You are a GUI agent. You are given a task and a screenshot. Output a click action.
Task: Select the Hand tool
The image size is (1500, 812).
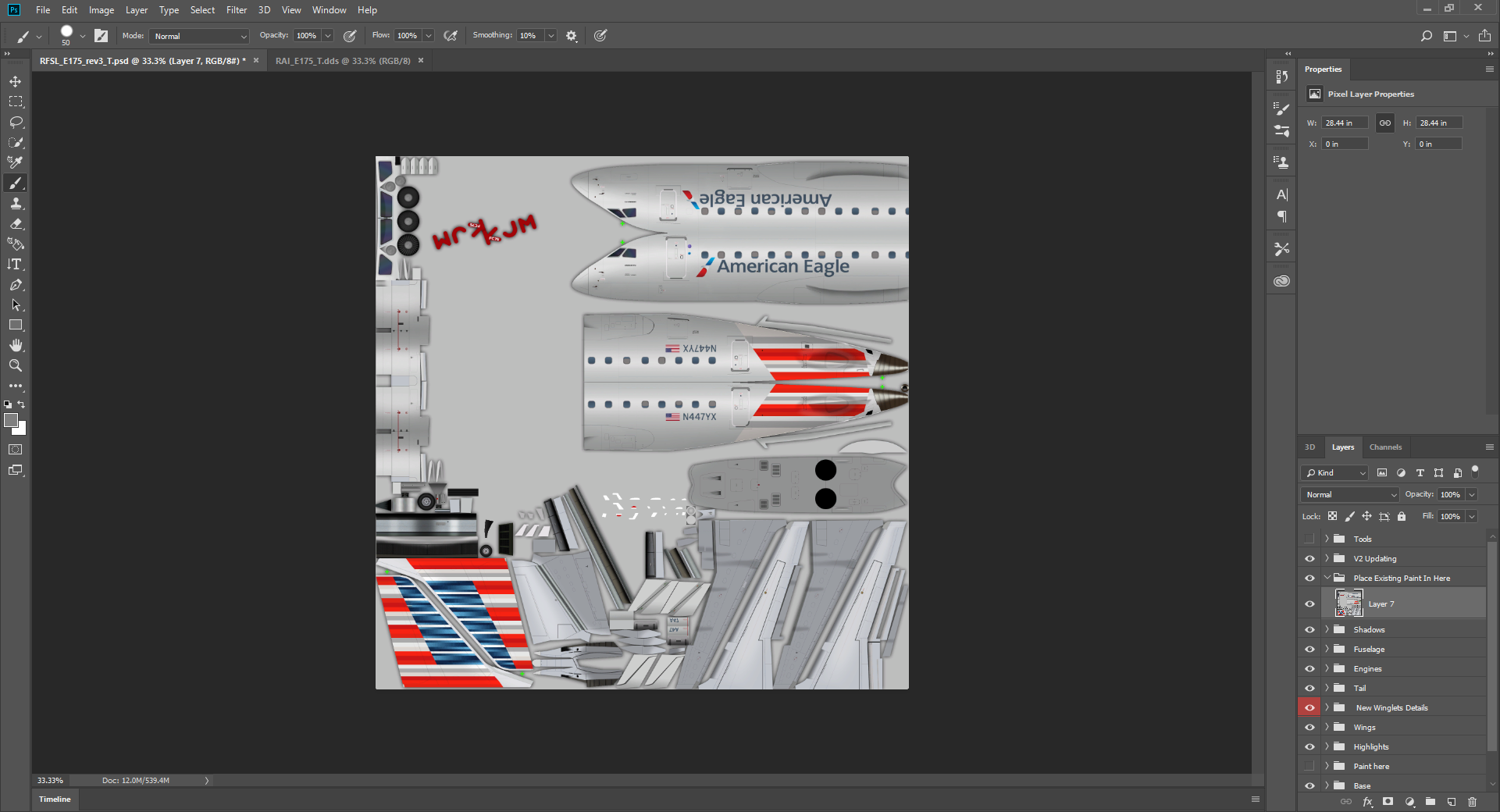(x=16, y=345)
